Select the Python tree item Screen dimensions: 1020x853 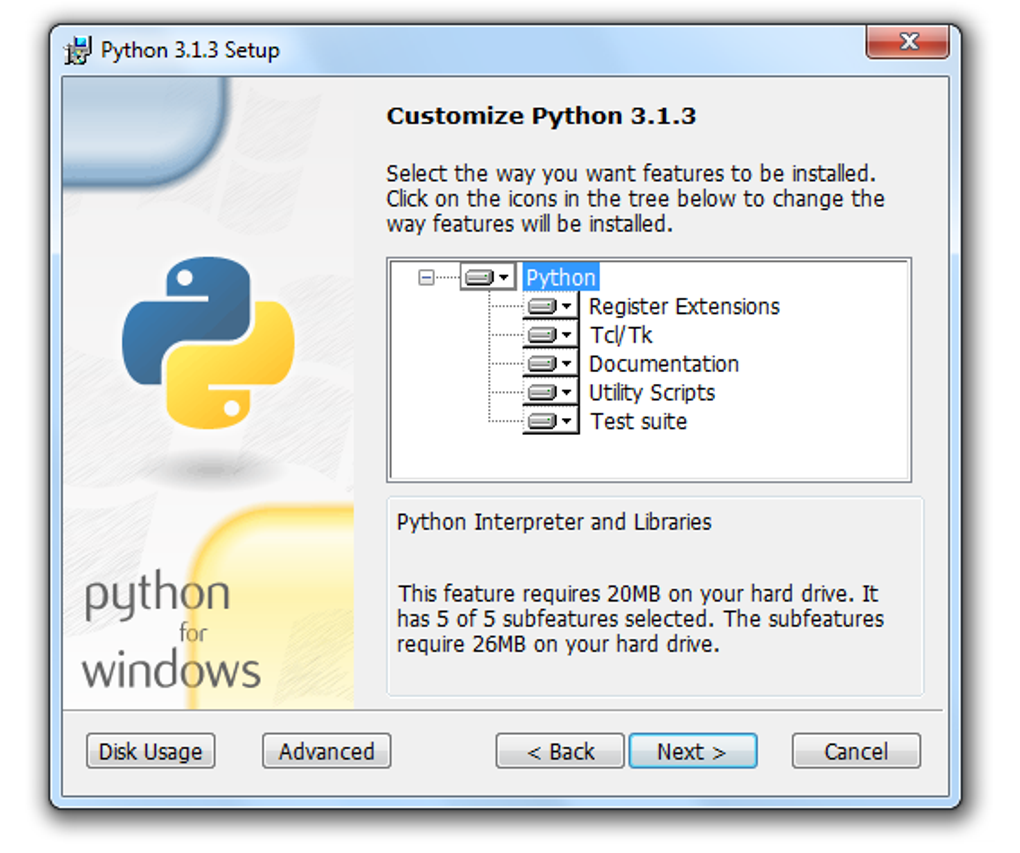561,278
